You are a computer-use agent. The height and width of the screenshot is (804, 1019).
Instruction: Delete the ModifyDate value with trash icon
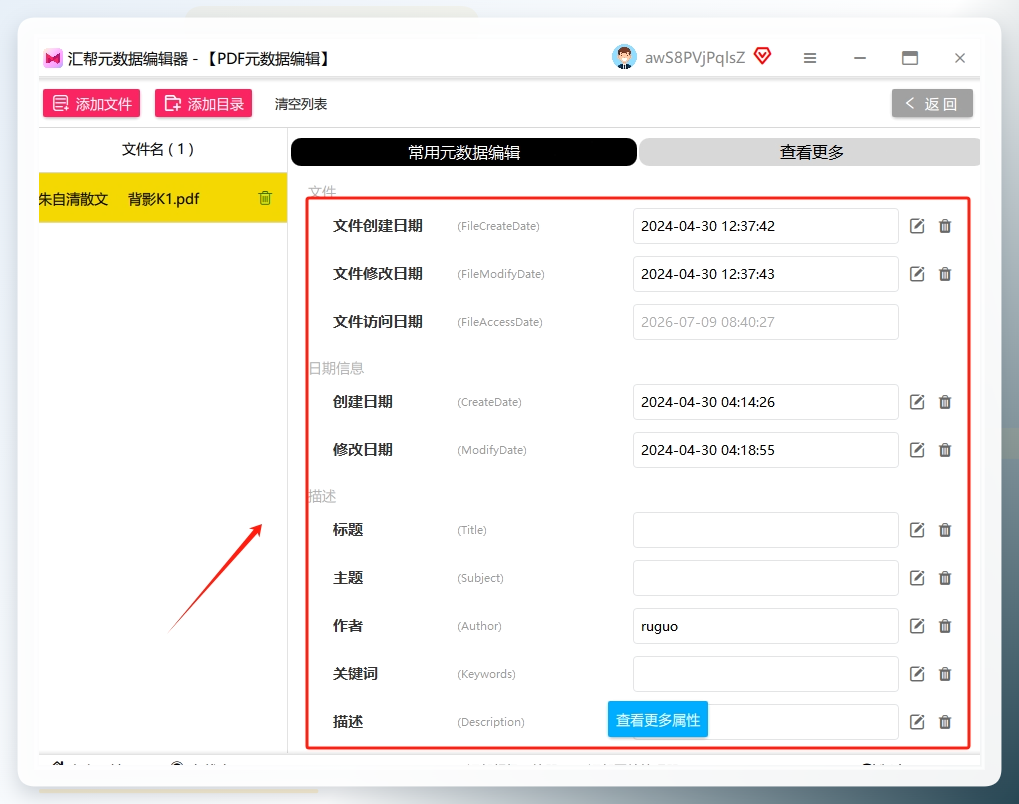click(x=945, y=450)
